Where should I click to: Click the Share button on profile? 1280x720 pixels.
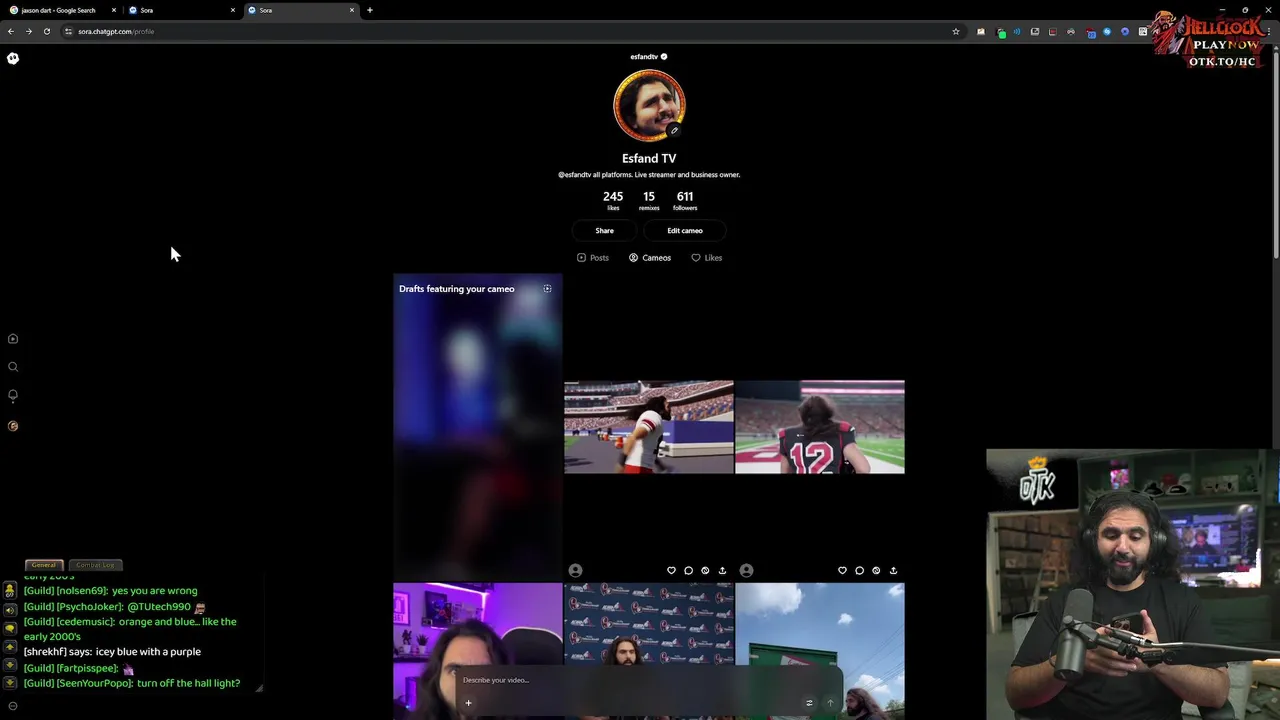(605, 231)
